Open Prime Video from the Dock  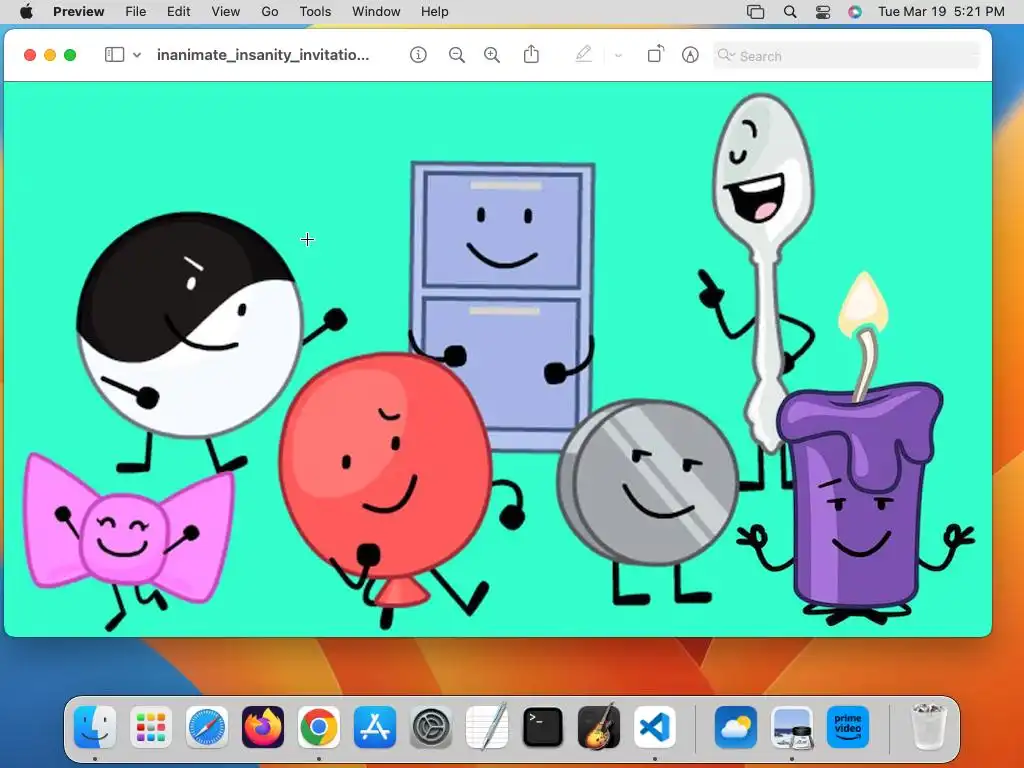pos(848,727)
